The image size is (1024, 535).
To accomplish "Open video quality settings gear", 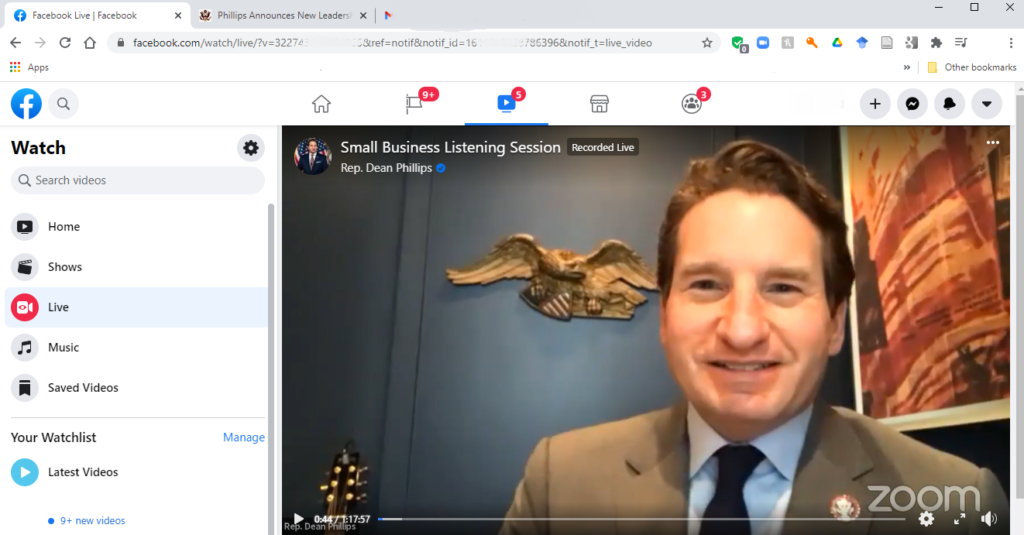I will 926,519.
